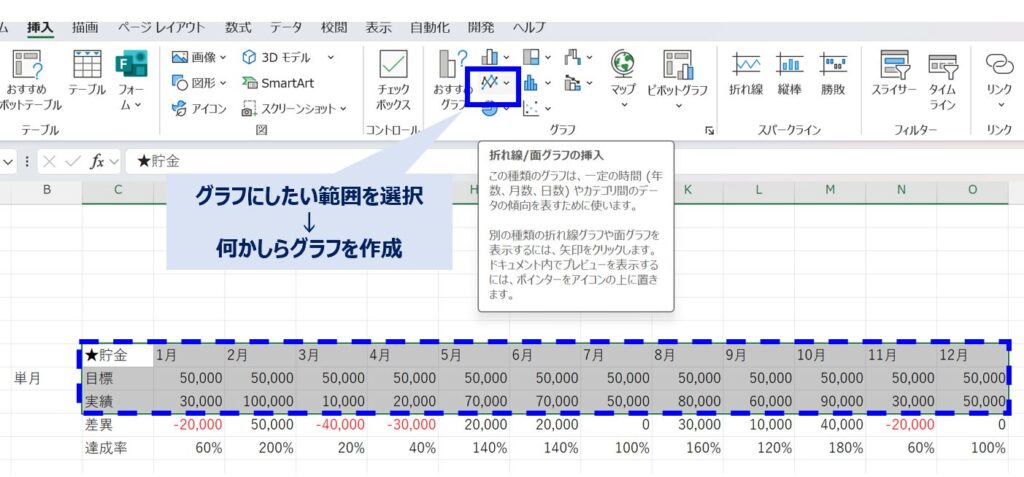Click the waterfall chart insert icon
This screenshot has height=477, width=1024.
click(x=573, y=58)
